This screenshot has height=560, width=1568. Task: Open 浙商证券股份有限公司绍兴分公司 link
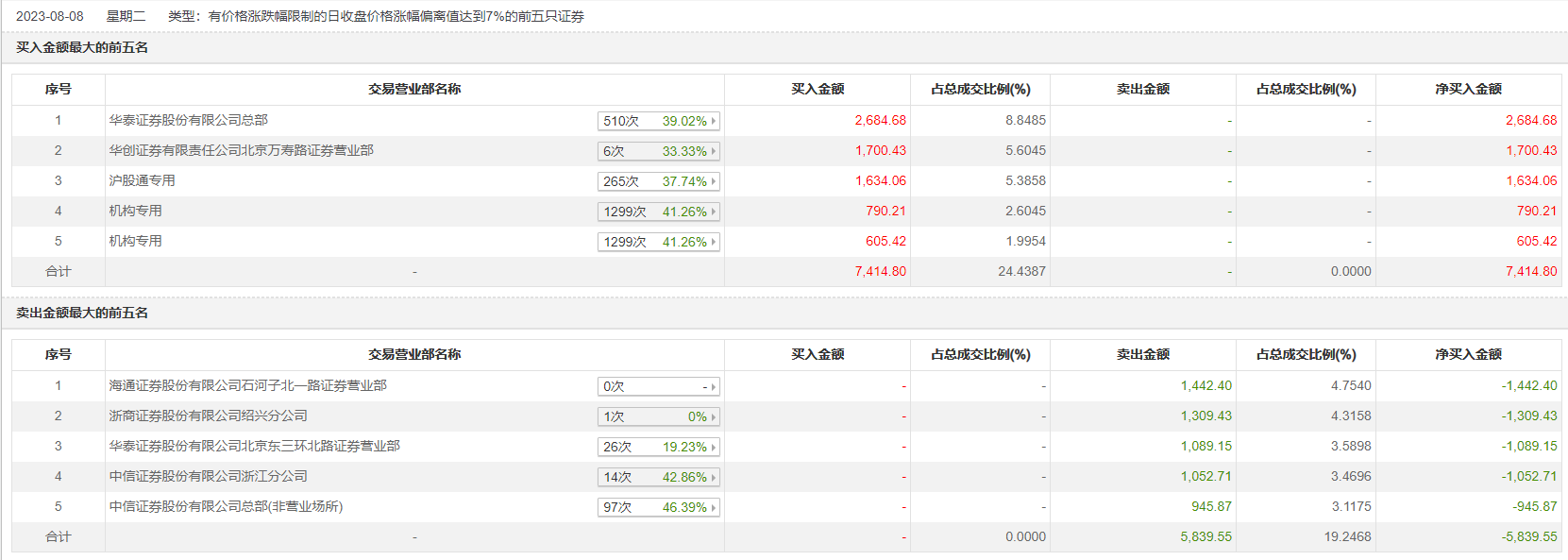(208, 416)
